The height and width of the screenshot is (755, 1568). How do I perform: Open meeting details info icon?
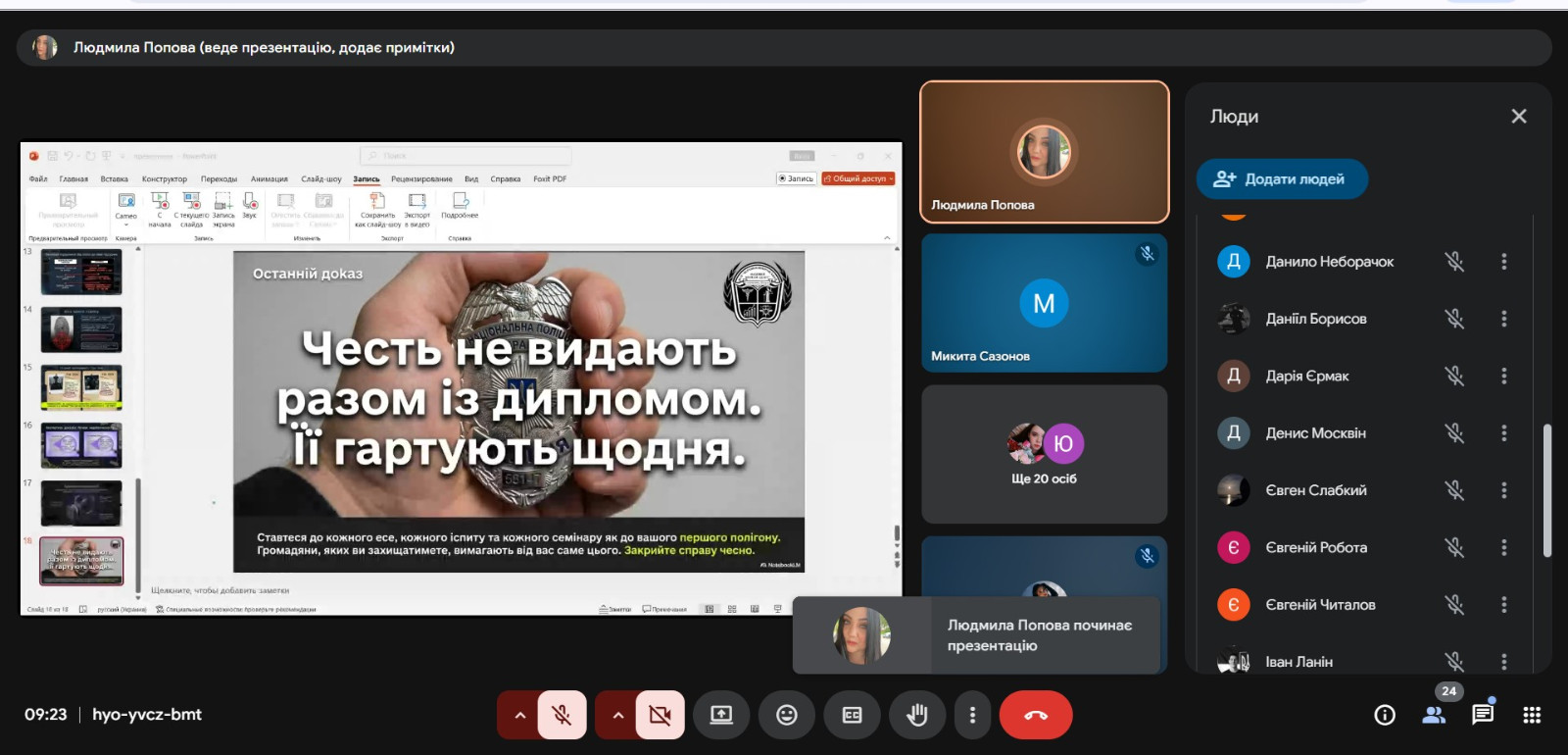click(1385, 715)
